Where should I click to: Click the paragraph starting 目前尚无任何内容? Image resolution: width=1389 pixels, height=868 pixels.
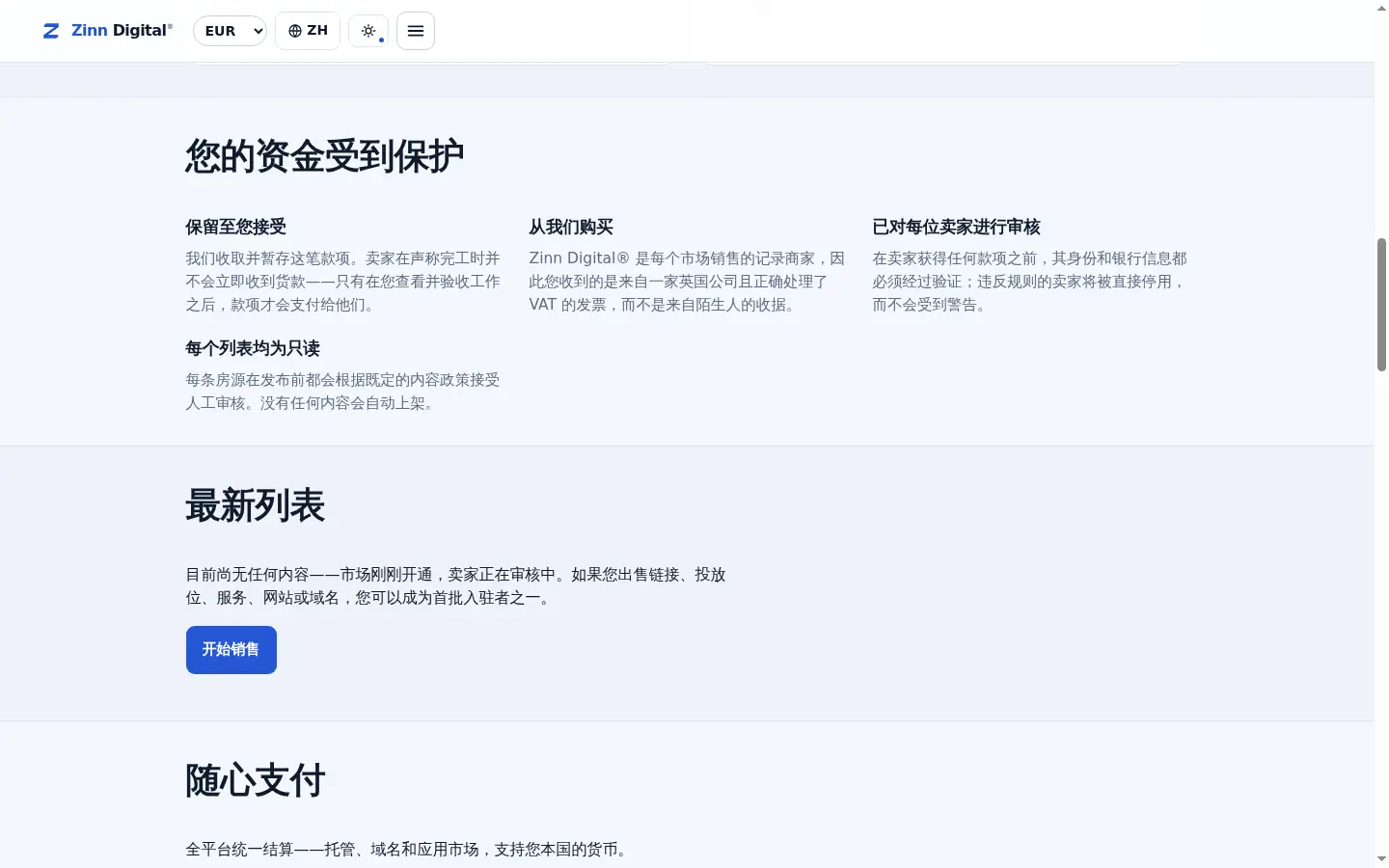click(456, 586)
